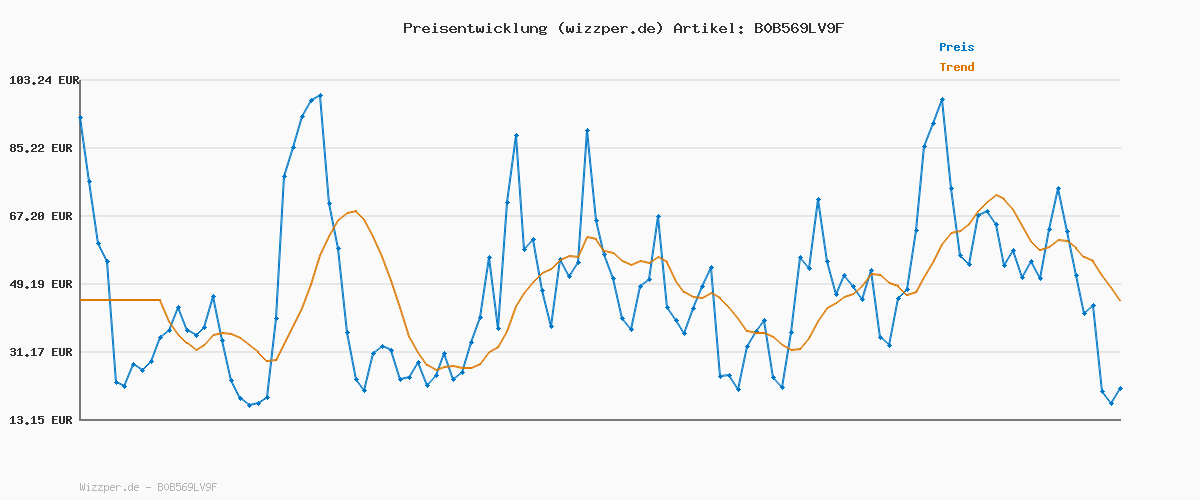Click the 103.24 EUR axis label

click(x=43, y=80)
